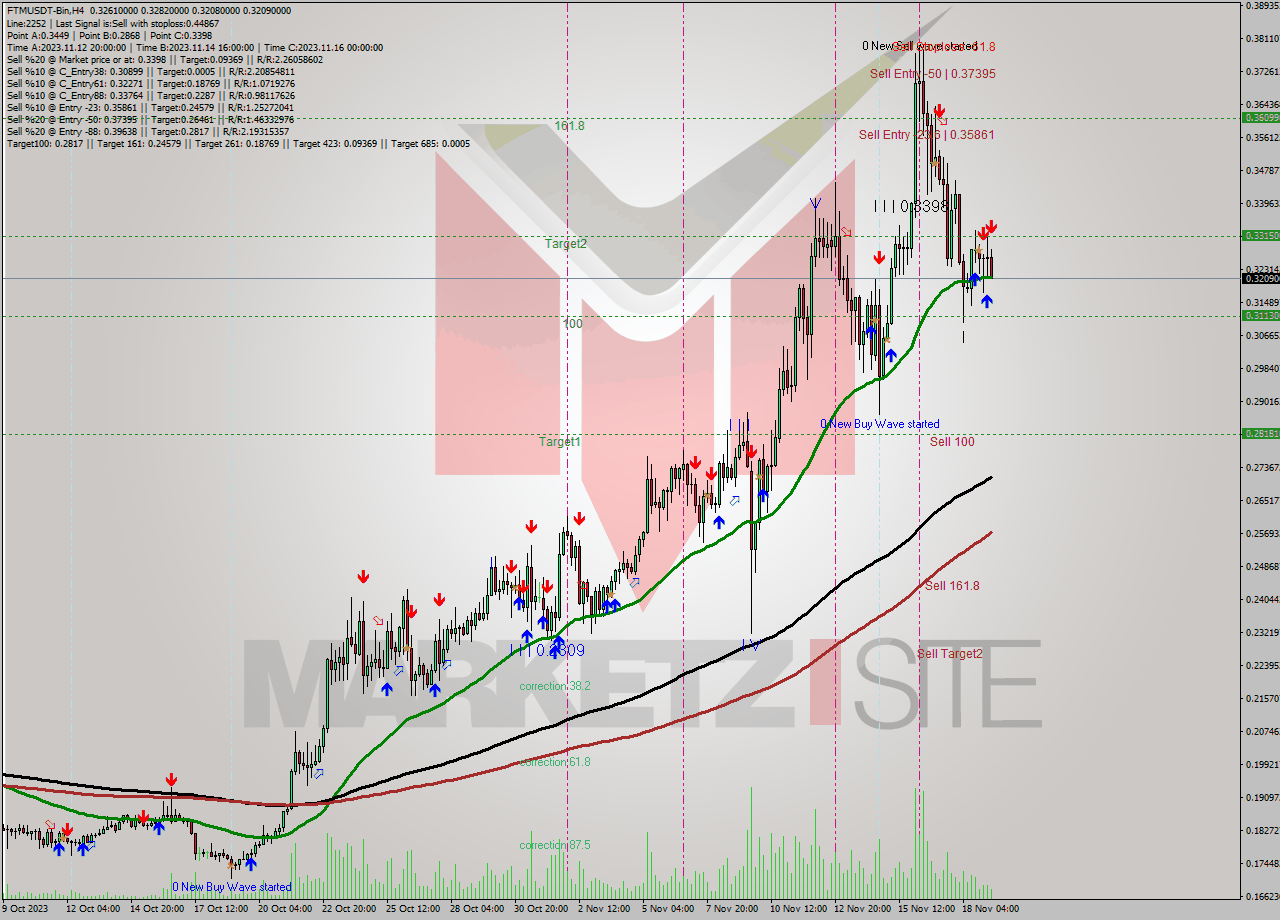This screenshot has height=920, width=1280.
Task: Click the 'Sell Target2' label
Action: pos(950,653)
